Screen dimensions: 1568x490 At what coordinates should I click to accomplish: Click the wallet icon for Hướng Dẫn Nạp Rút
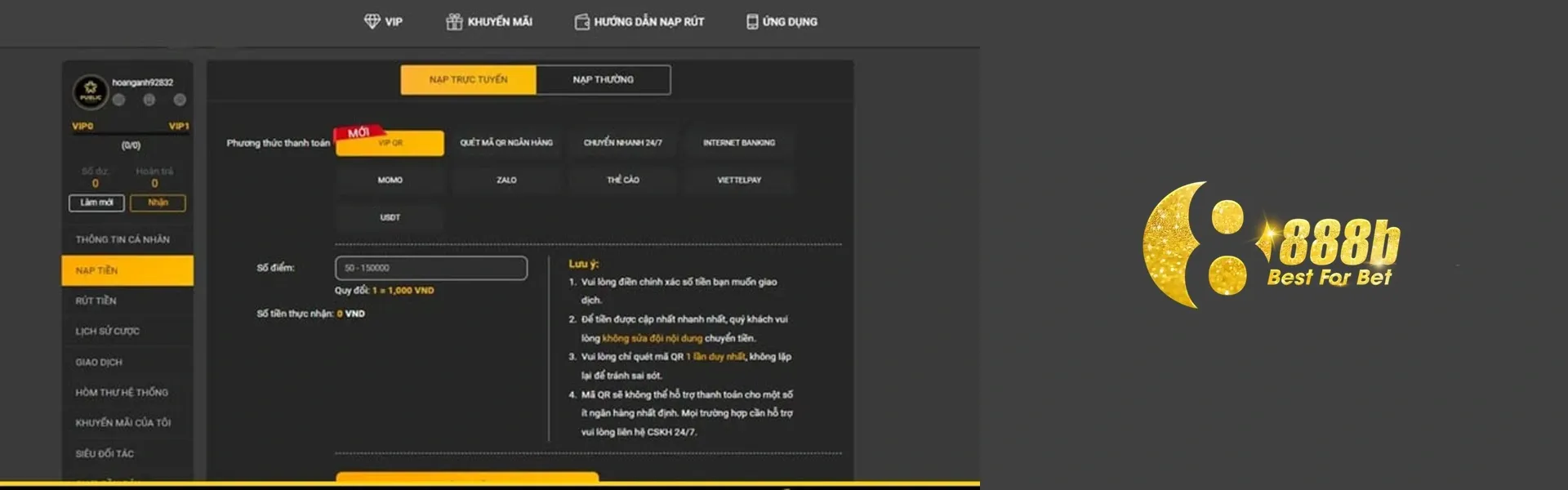[581, 21]
